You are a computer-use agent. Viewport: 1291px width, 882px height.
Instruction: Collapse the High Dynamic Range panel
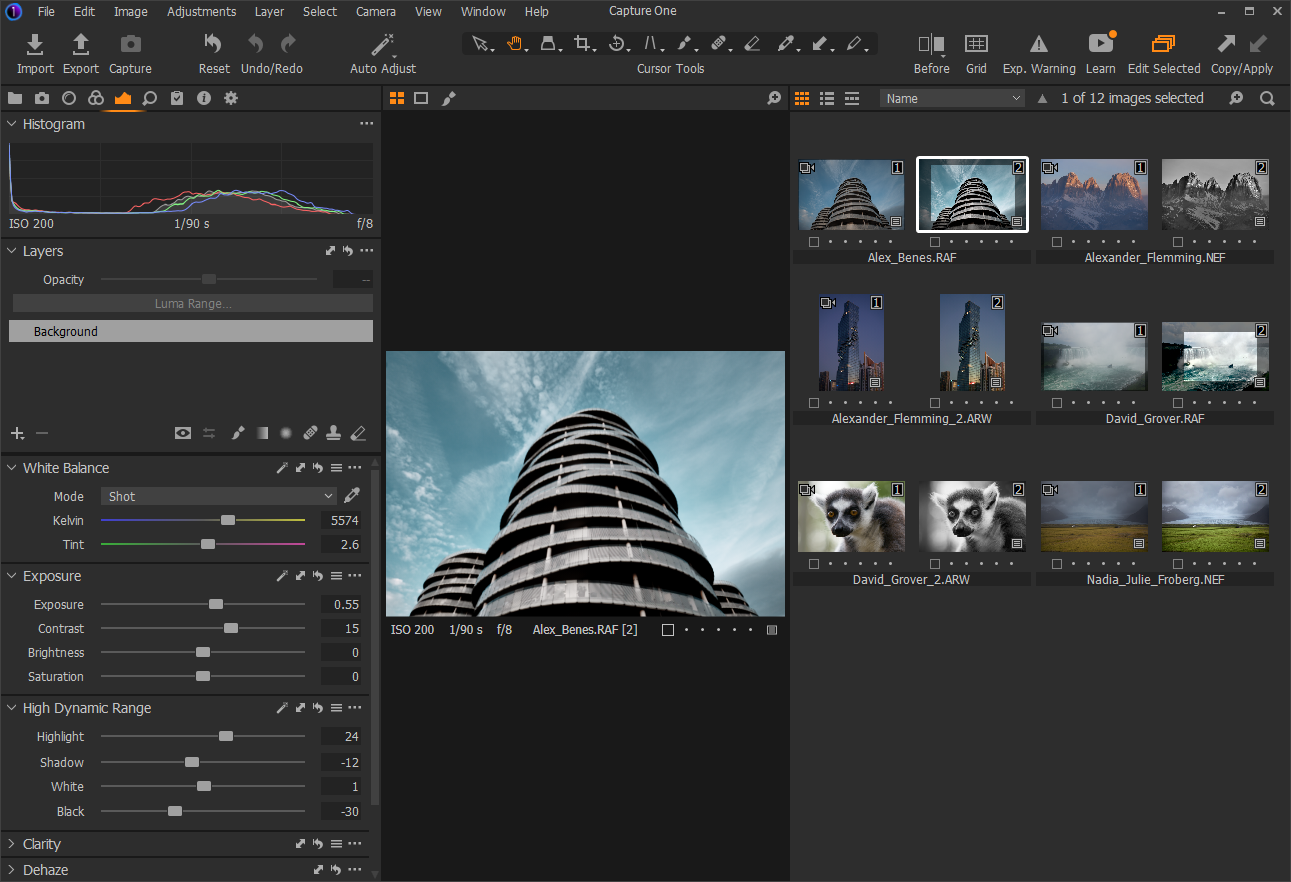coord(12,708)
